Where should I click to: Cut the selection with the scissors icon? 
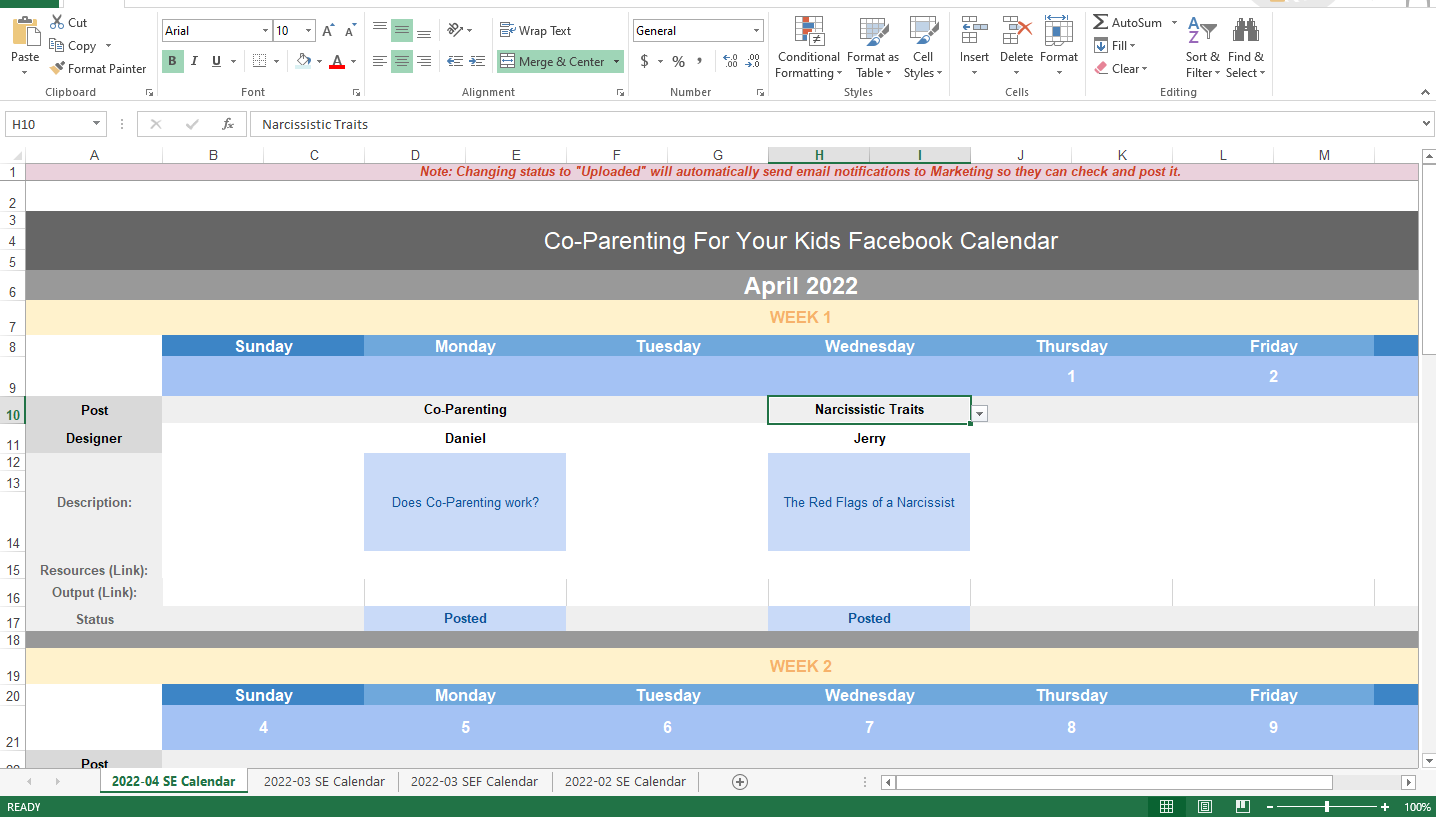click(x=58, y=22)
